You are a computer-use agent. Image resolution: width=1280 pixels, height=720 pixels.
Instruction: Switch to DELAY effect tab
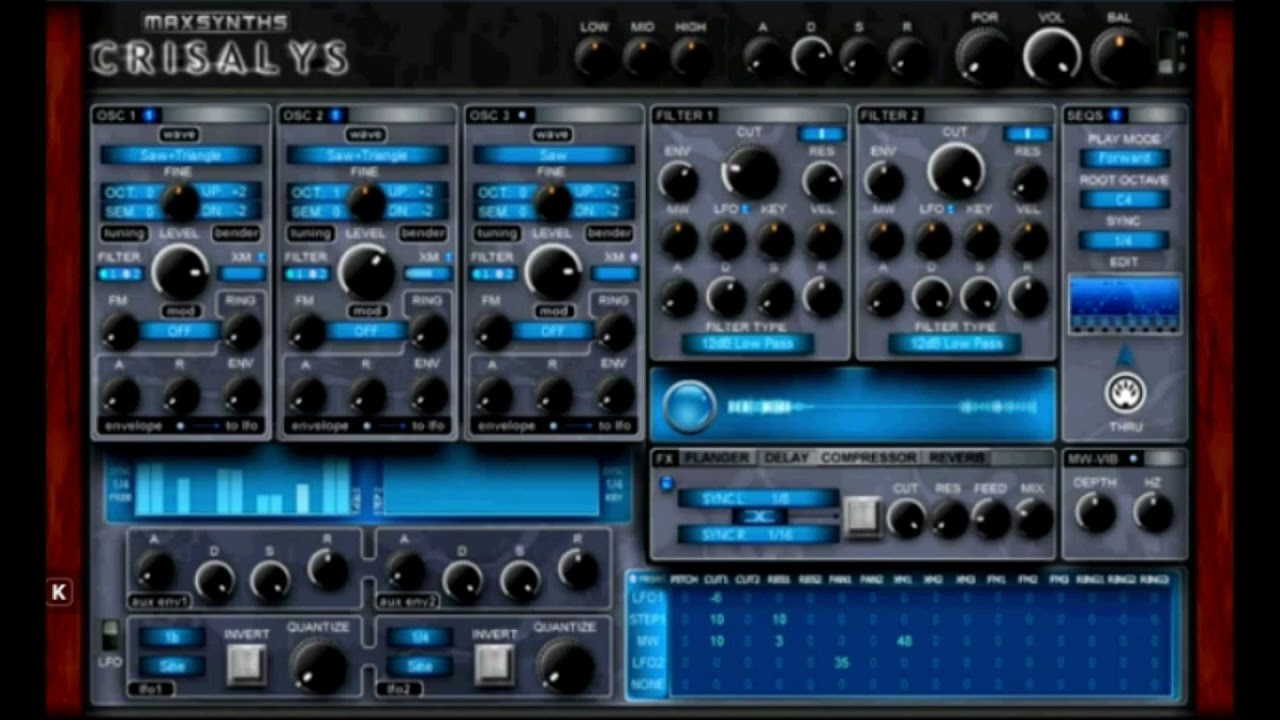(786, 457)
